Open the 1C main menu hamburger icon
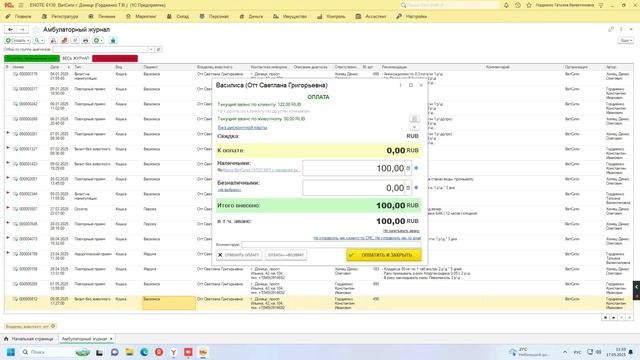Screen dimensions: 640x360 coord(21,5)
